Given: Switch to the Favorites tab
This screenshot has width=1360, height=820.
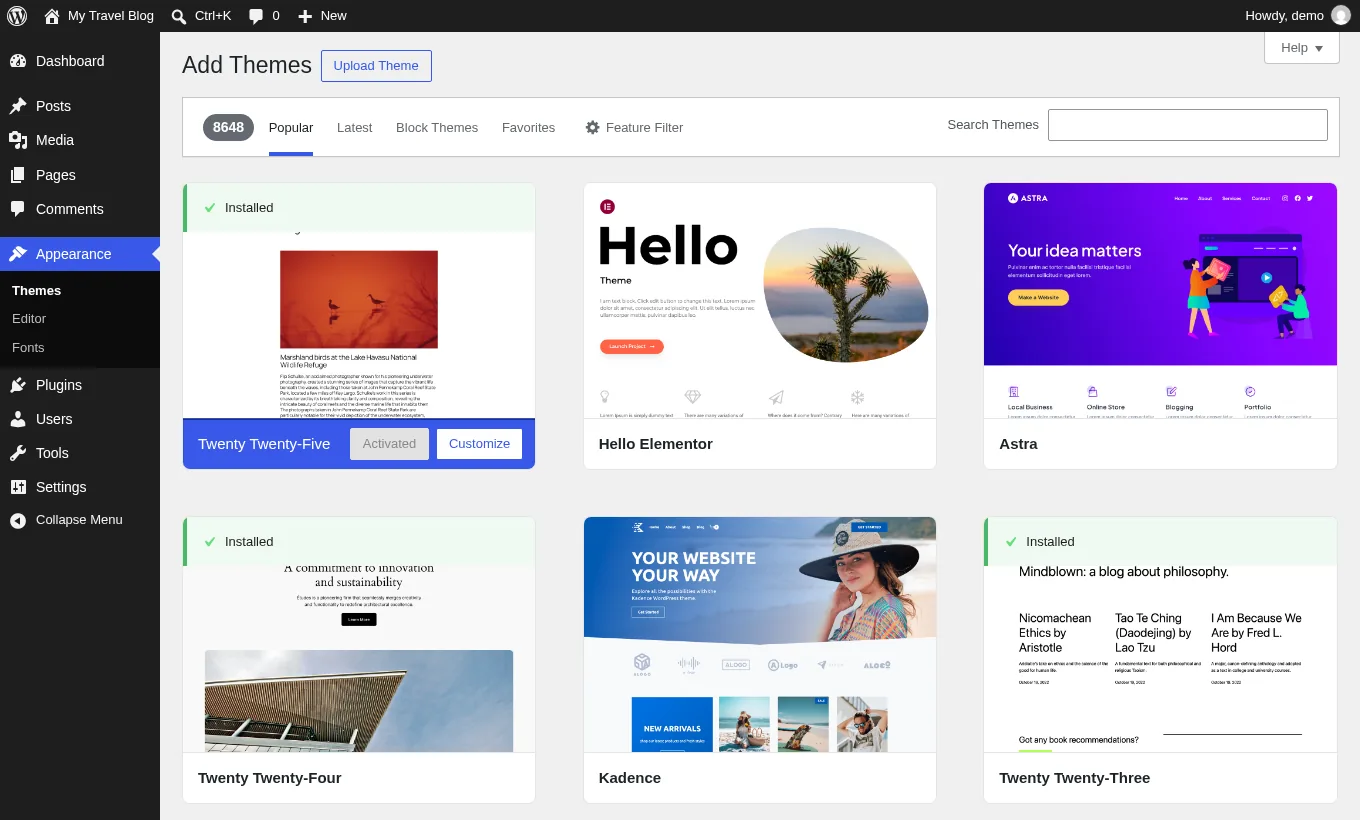Looking at the screenshot, I should pos(528,127).
